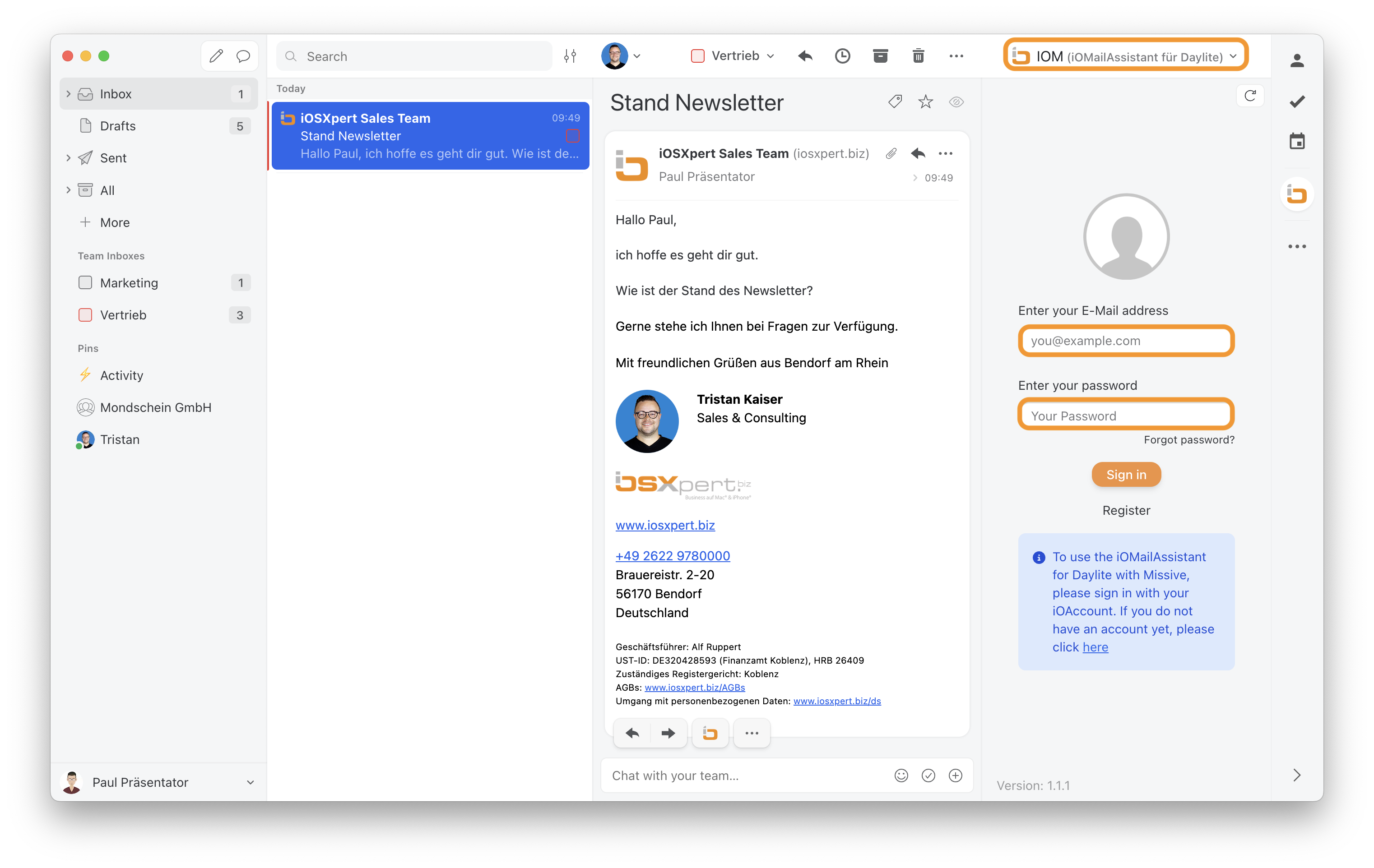Viewport: 1374px width, 868px height.
Task: Open more actions in top toolbar
Action: pyautogui.click(x=956, y=56)
